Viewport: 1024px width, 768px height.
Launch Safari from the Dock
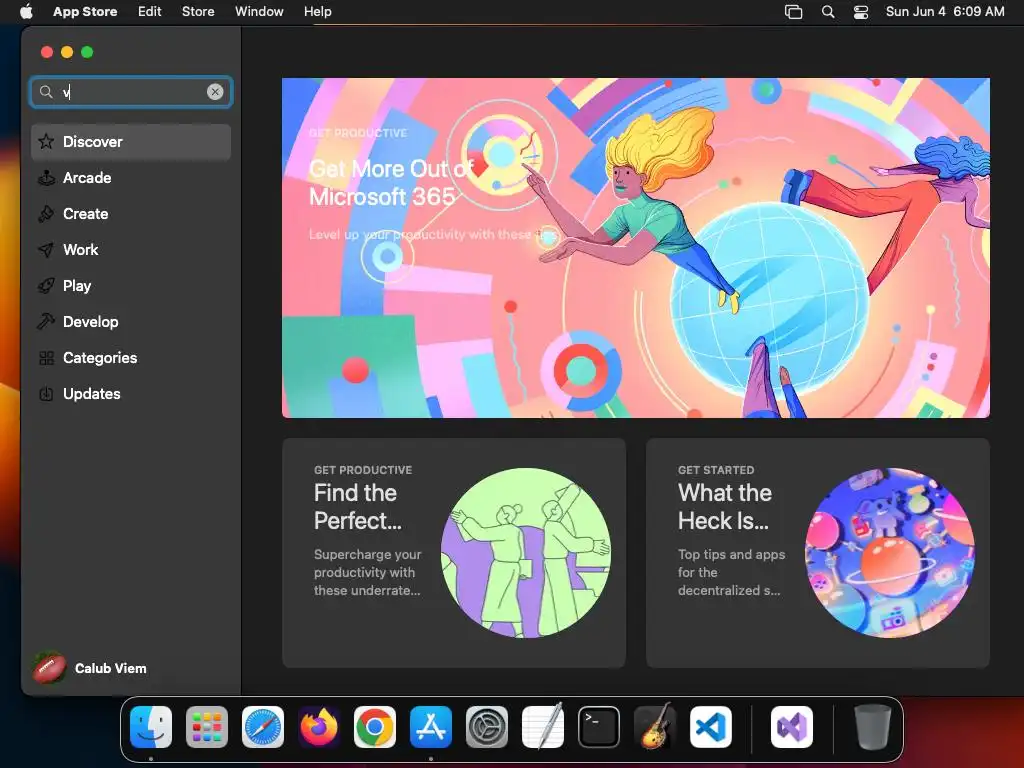coord(263,727)
